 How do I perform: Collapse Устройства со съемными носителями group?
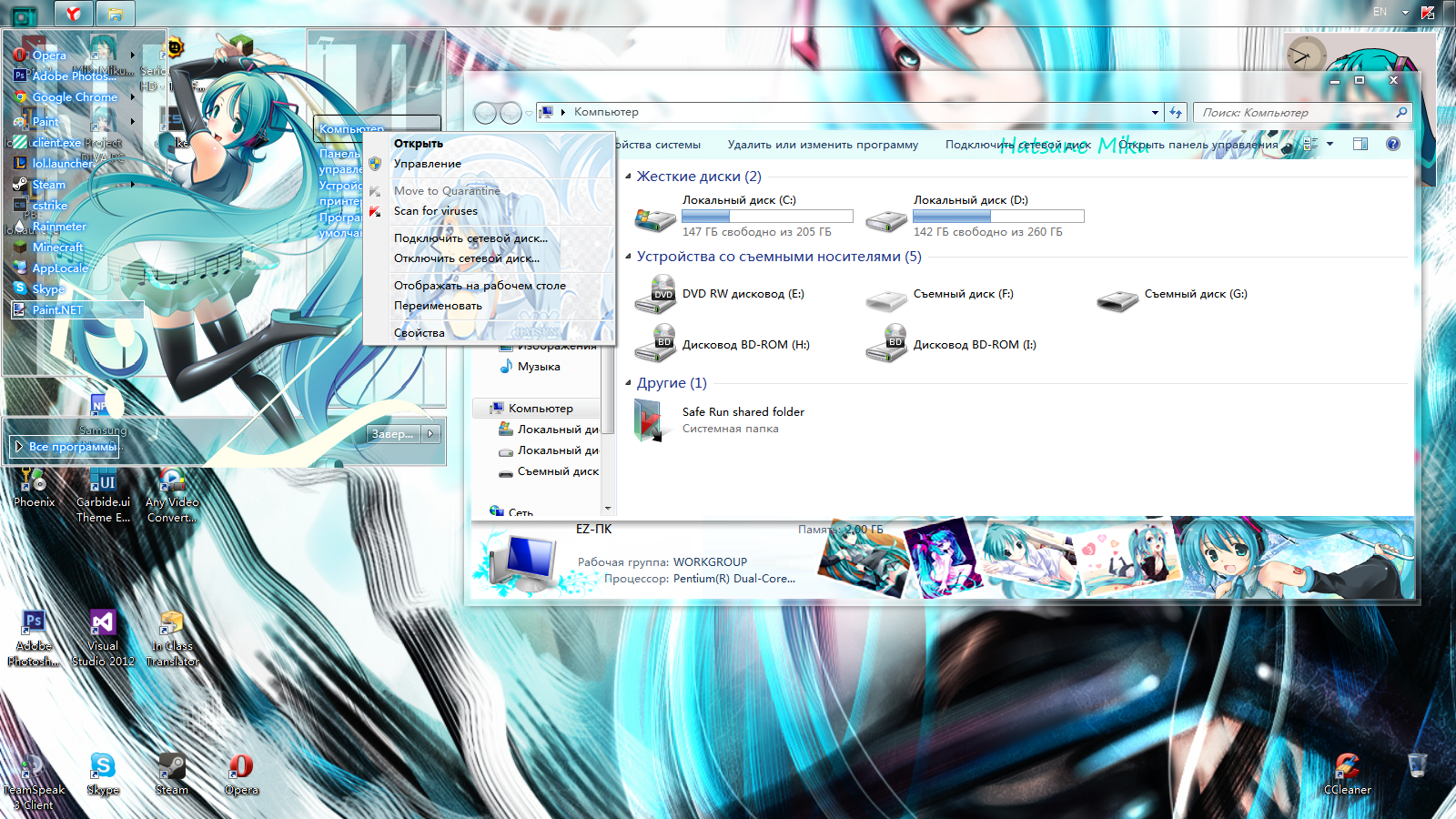[x=629, y=257]
